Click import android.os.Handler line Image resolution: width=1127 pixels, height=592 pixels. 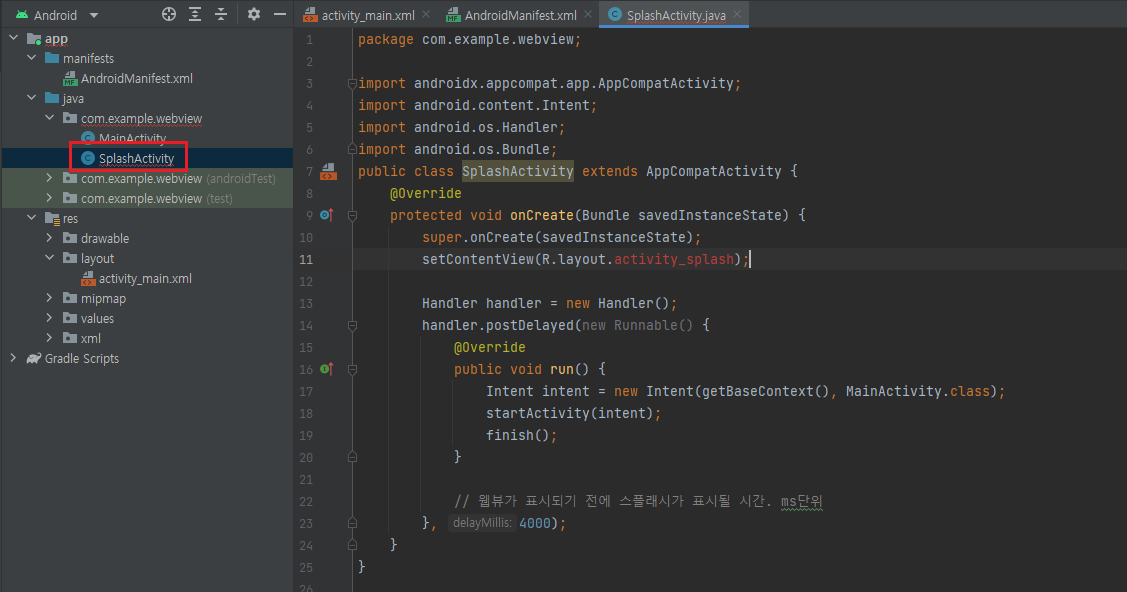461,127
